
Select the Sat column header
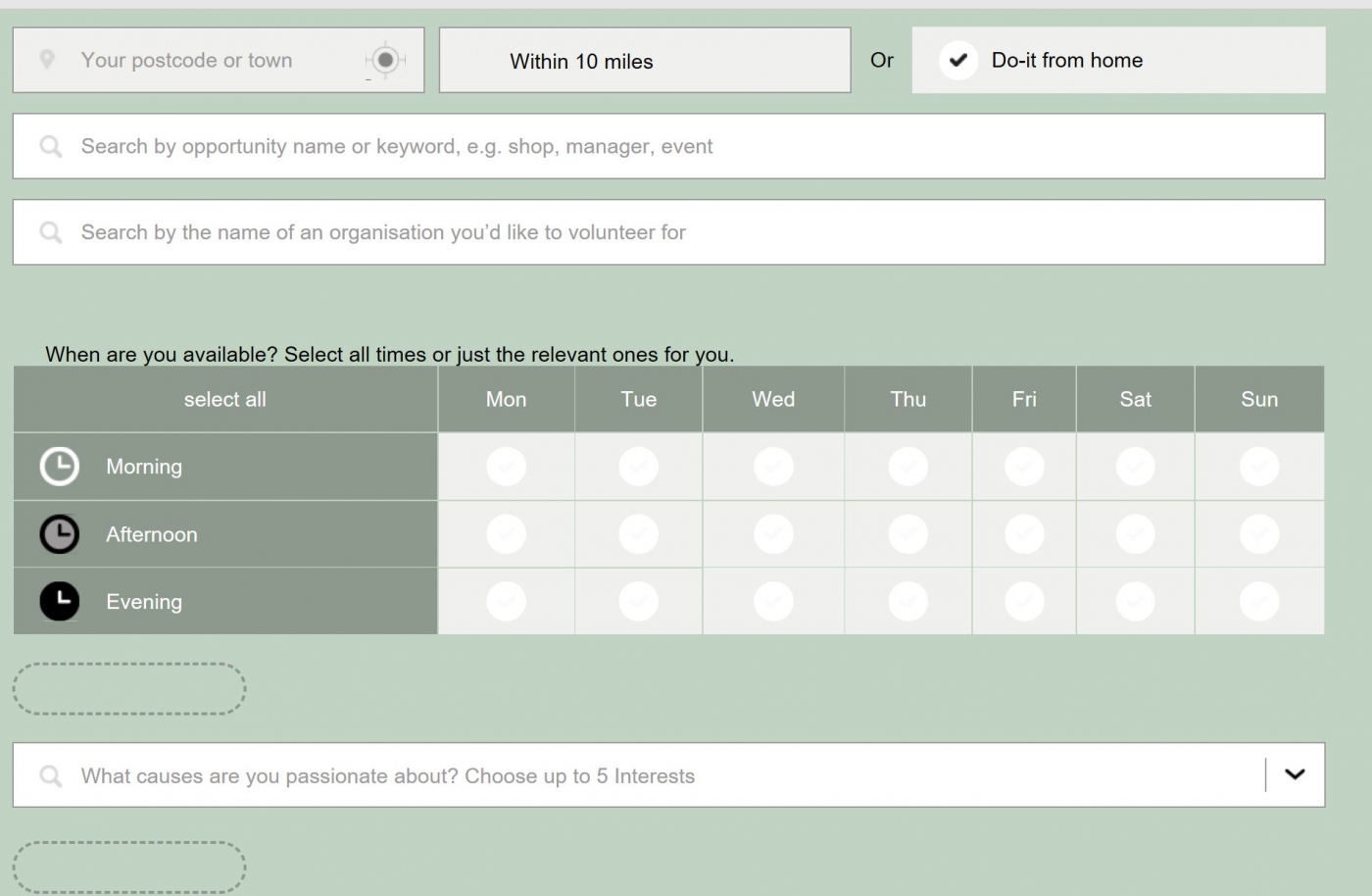(x=1136, y=399)
